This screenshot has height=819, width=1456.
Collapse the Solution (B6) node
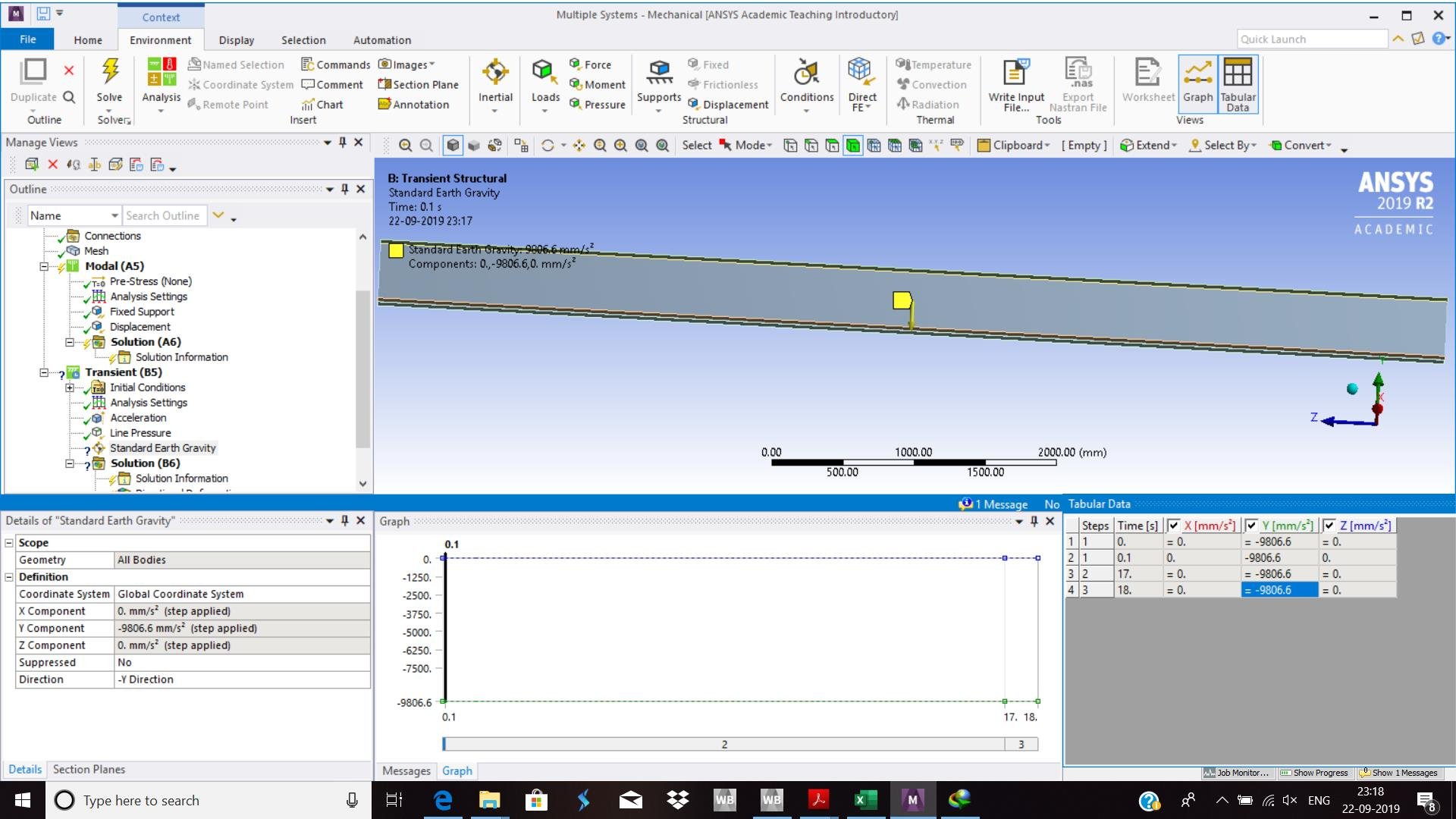click(70, 463)
